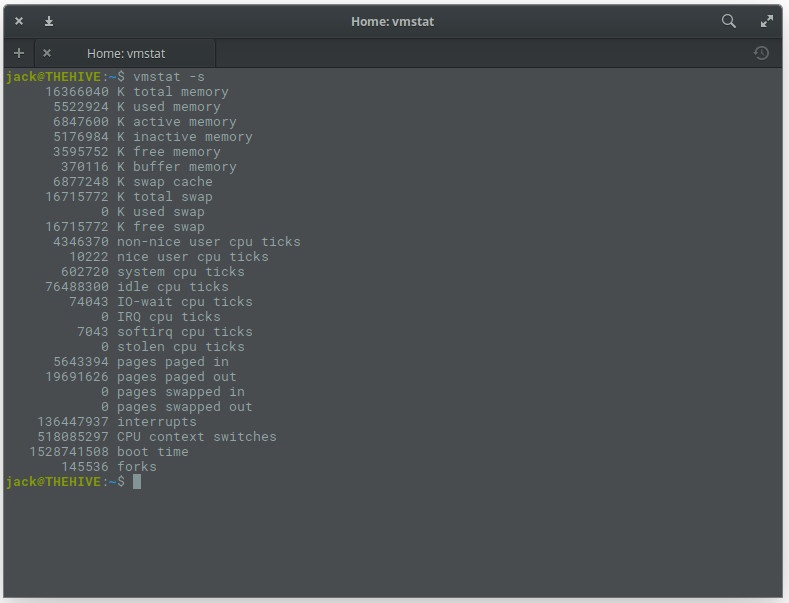
Task: Click the download arrow icon in title bar
Action: point(49,21)
